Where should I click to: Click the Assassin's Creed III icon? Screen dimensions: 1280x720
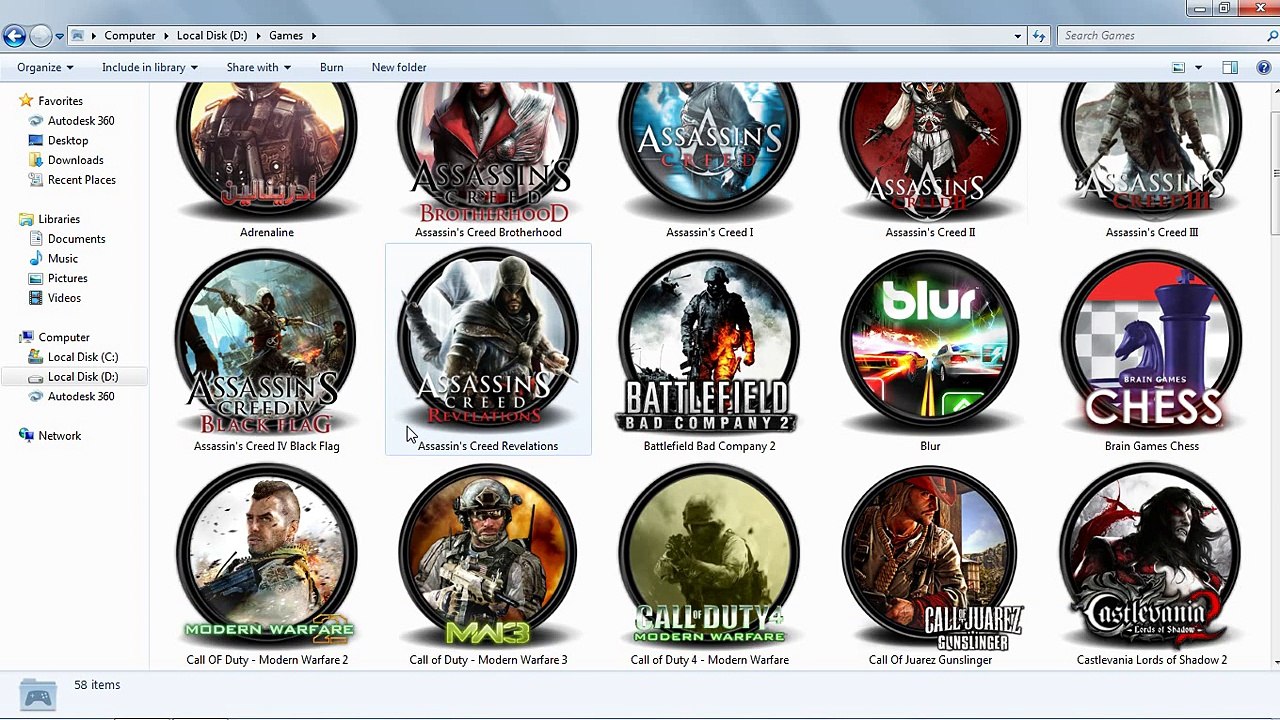click(x=1151, y=152)
